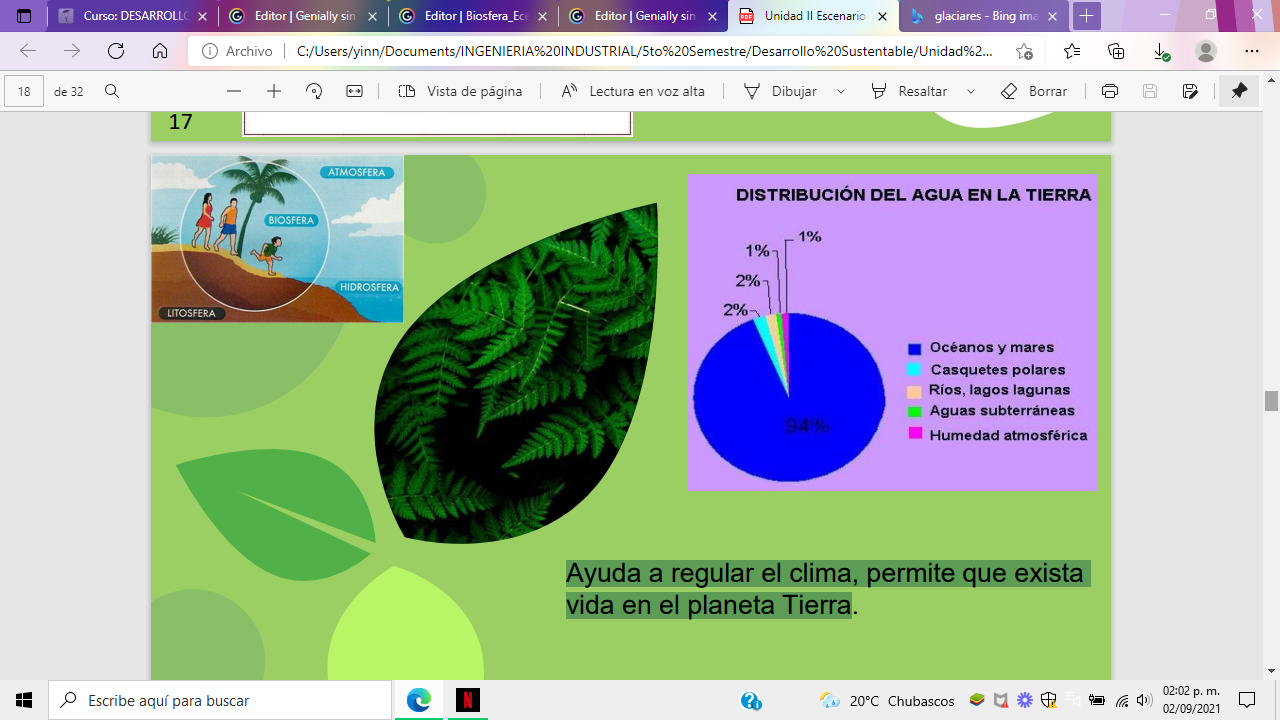This screenshot has width=1280, height=720.
Task: Expand the Dibujar options dropdown arrow
Action: coord(841,91)
